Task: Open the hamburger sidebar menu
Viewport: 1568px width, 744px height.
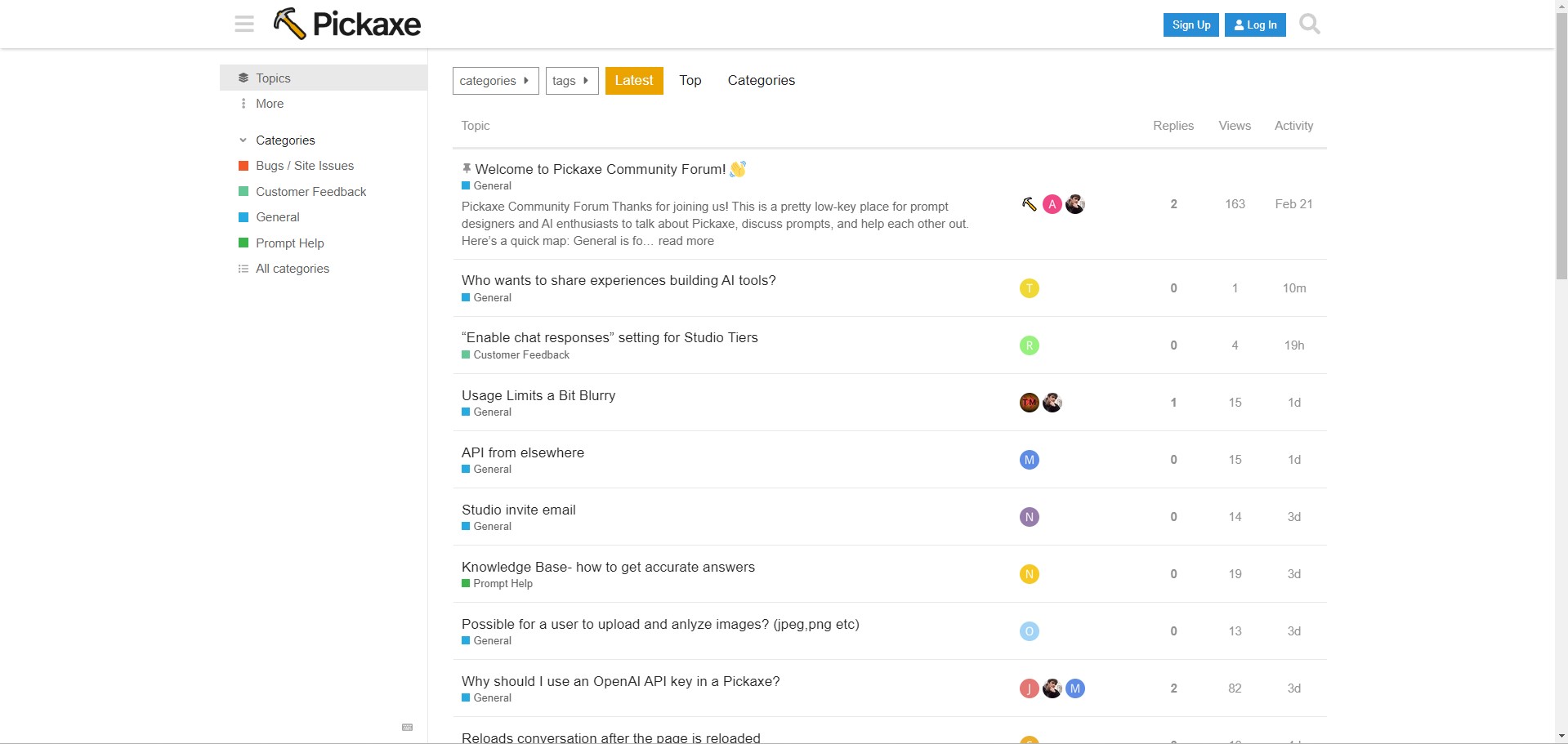Action: pos(244,25)
